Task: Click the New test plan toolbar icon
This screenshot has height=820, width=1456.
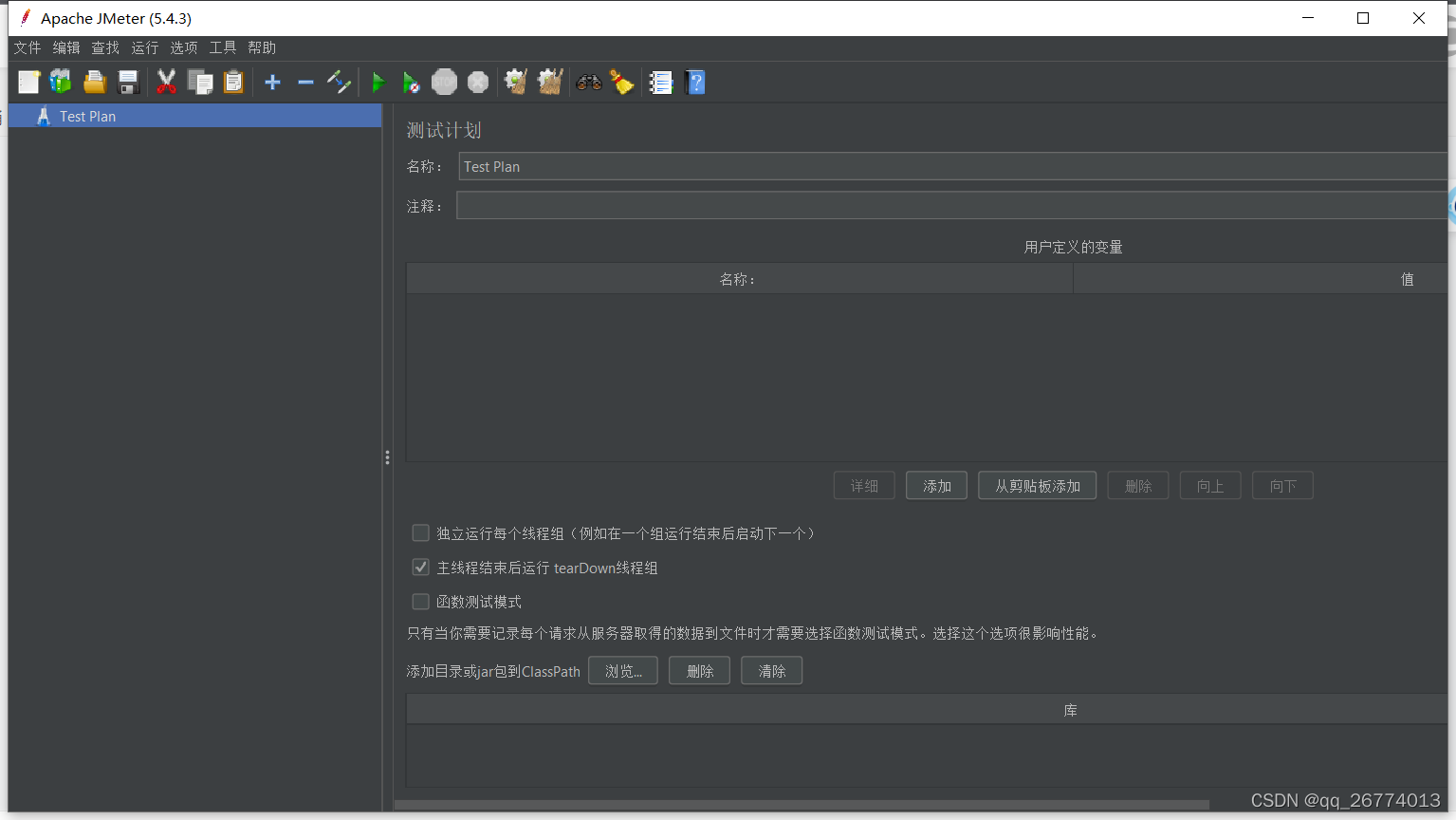Action: [x=28, y=83]
